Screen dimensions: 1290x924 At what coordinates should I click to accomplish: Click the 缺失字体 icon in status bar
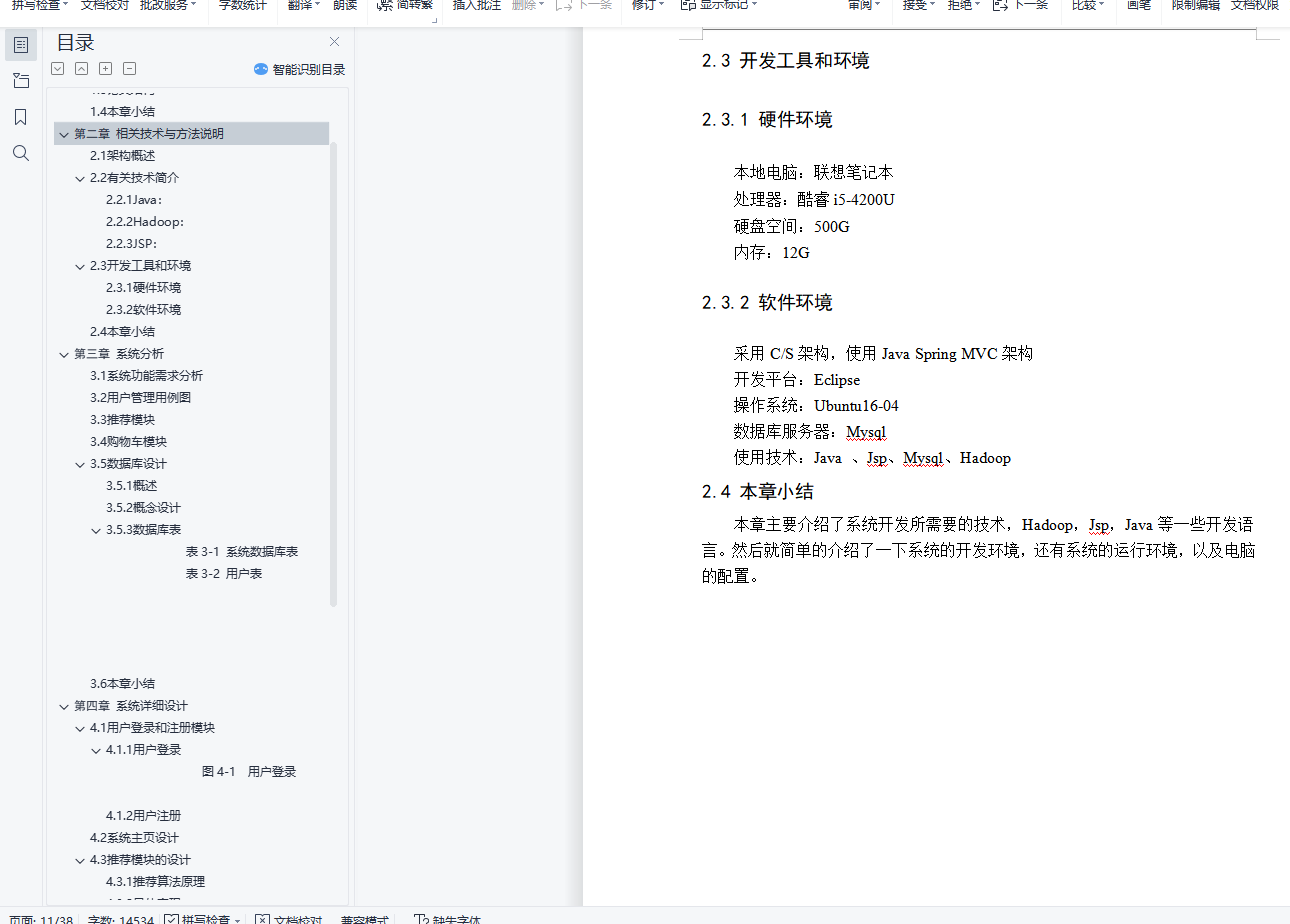[421, 919]
